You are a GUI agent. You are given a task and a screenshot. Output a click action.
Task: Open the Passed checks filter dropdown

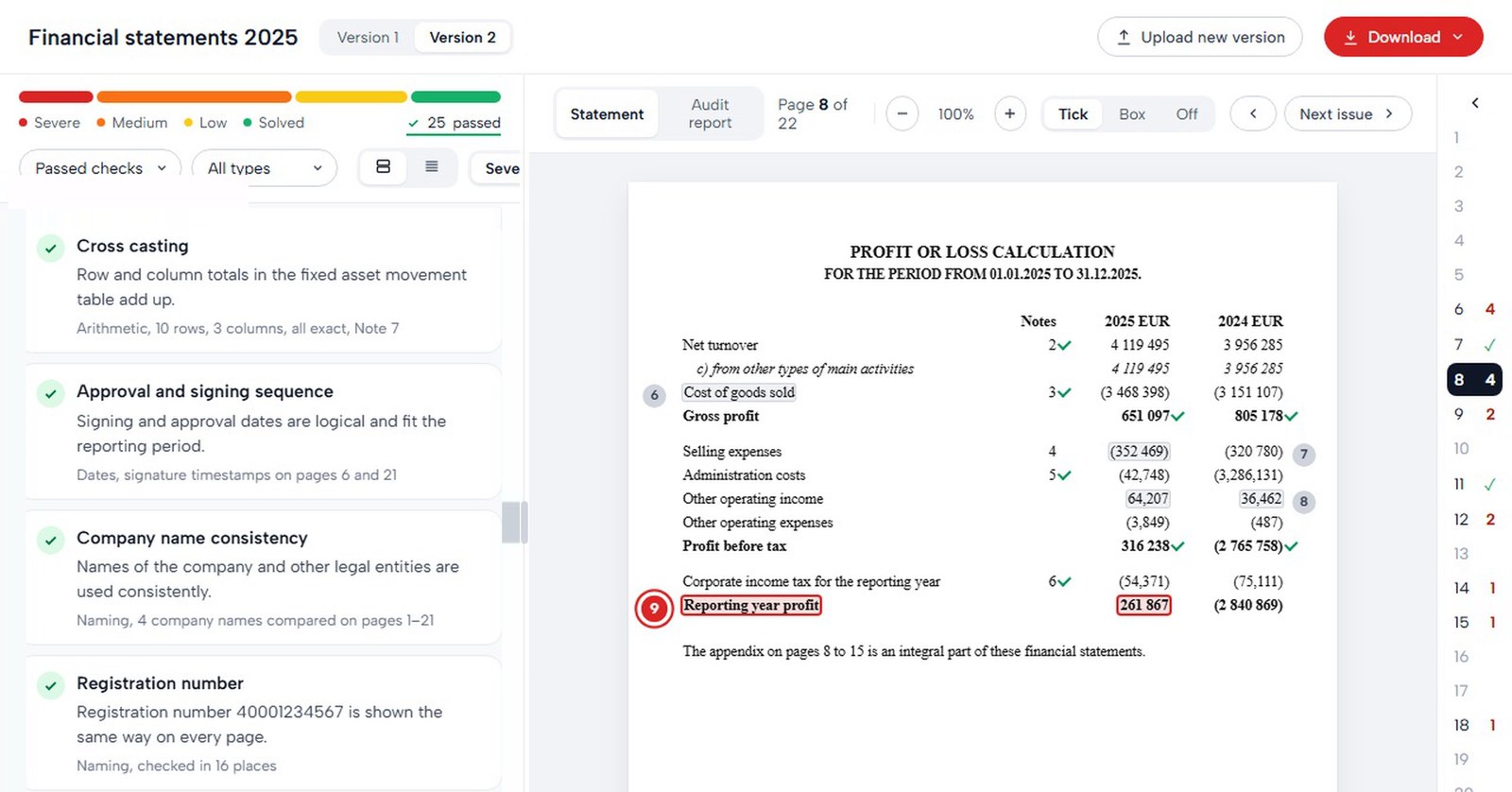pyautogui.click(x=100, y=168)
